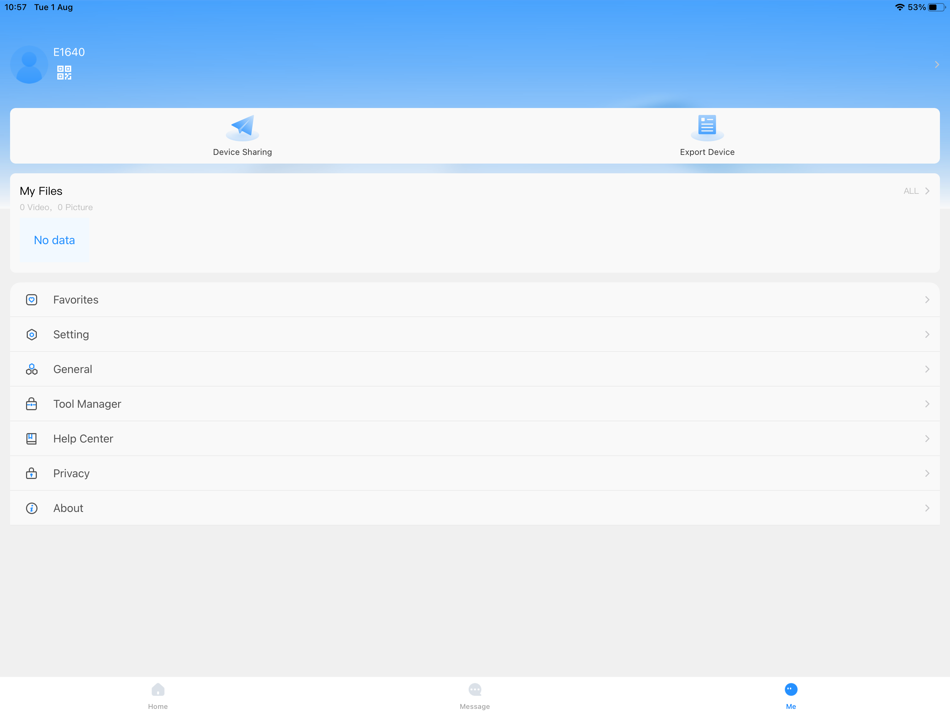Select the Tool Manager toolbox icon
The image size is (950, 712).
33,403
